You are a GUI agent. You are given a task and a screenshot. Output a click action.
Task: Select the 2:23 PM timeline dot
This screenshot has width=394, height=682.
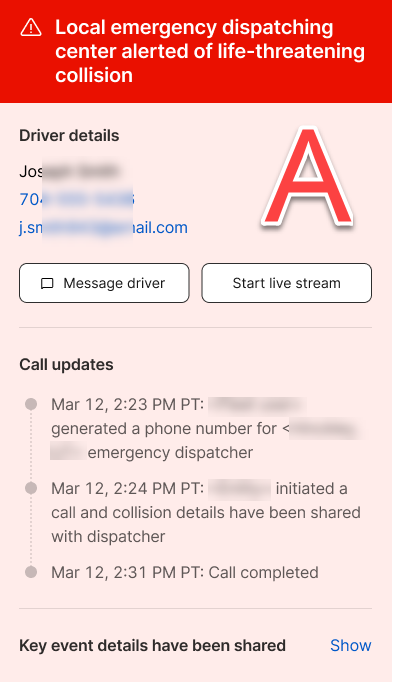(x=31, y=405)
